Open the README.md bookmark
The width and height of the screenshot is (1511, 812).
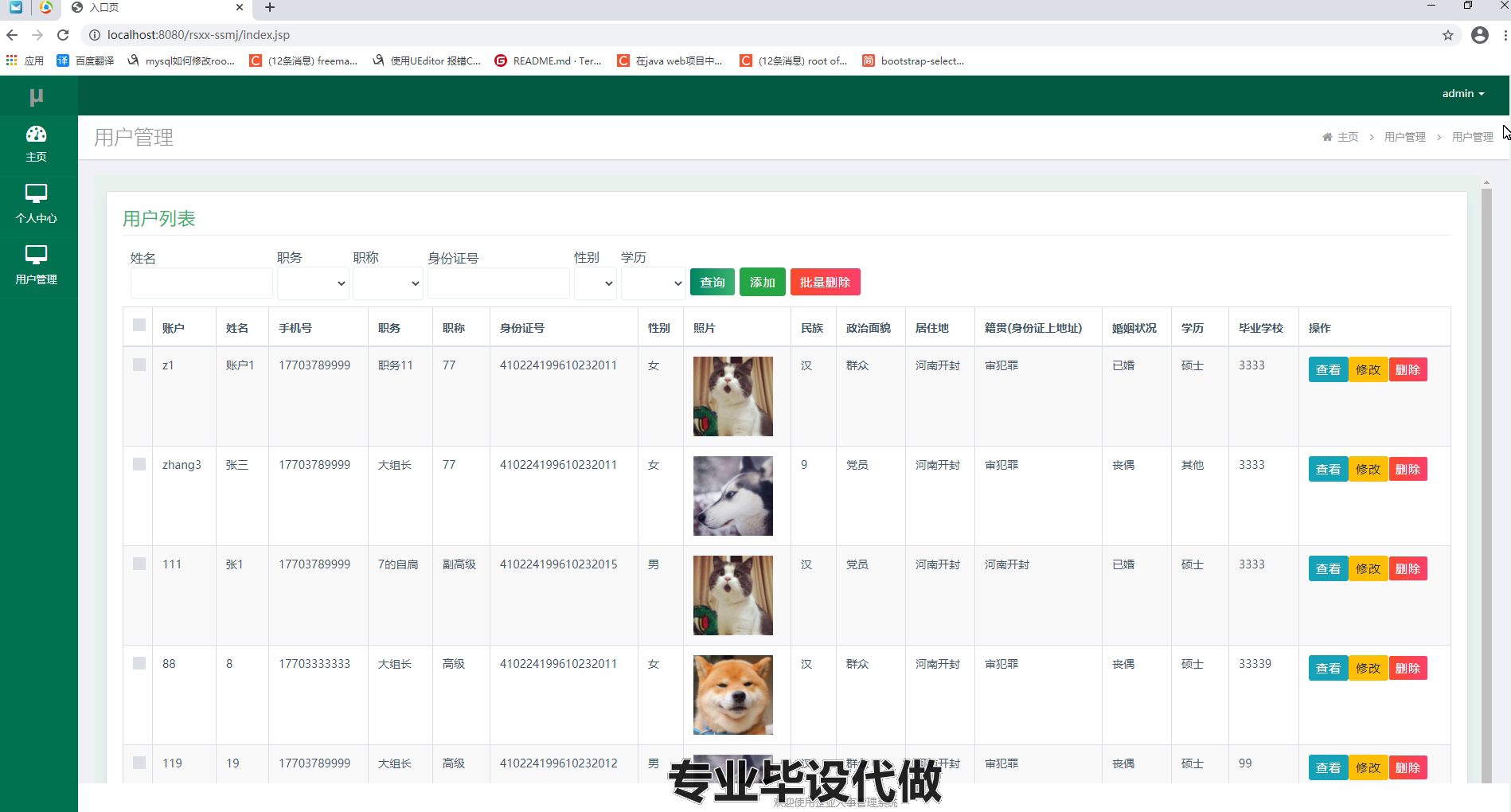click(548, 61)
